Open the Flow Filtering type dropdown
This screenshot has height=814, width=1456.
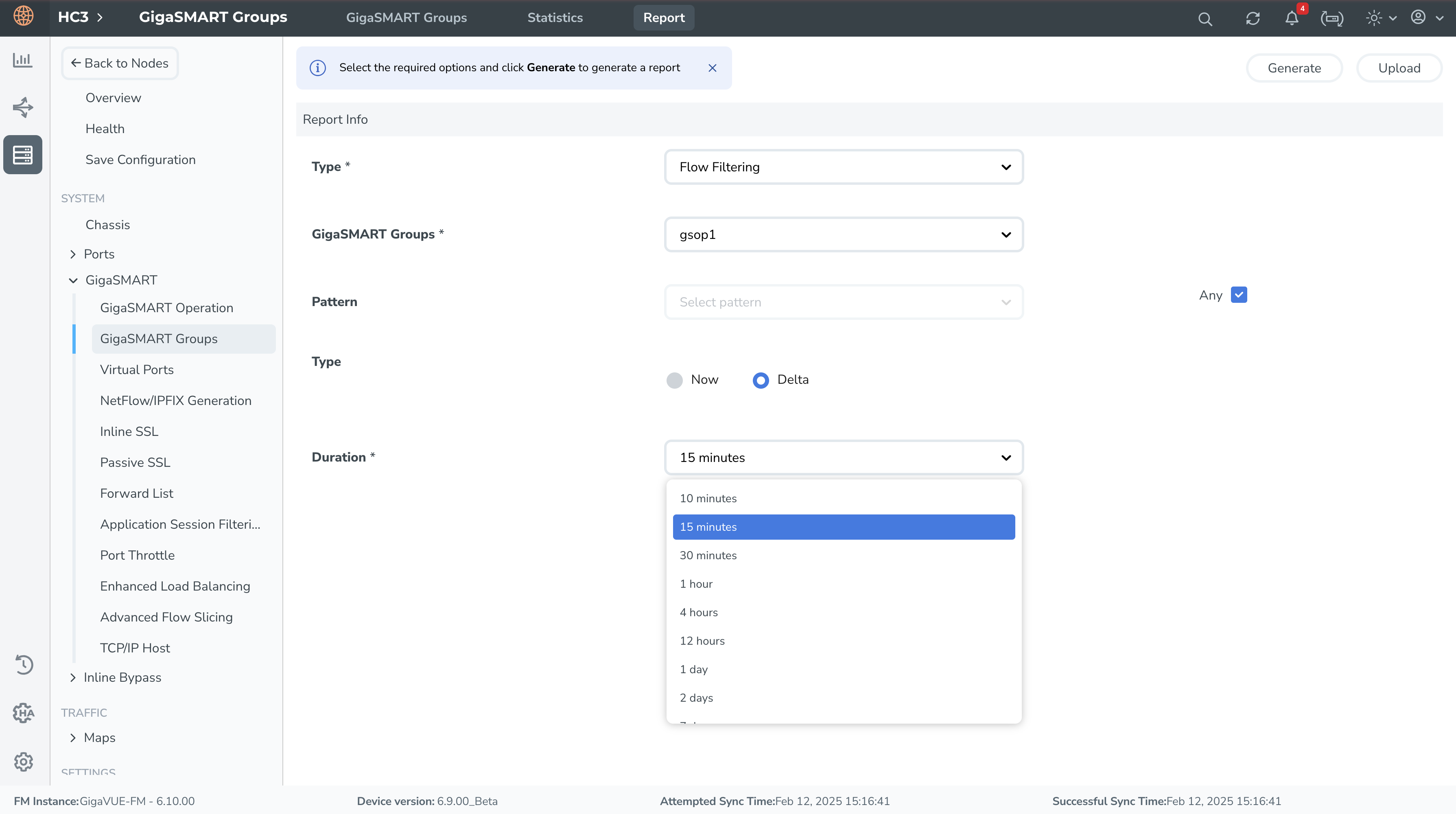(x=843, y=167)
